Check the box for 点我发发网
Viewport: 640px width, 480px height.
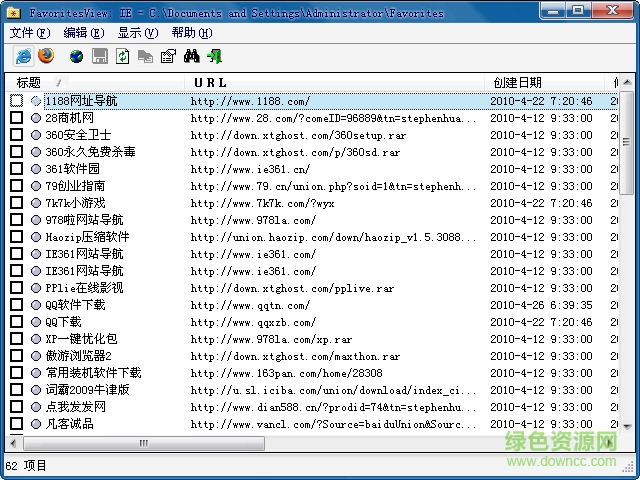click(16, 407)
